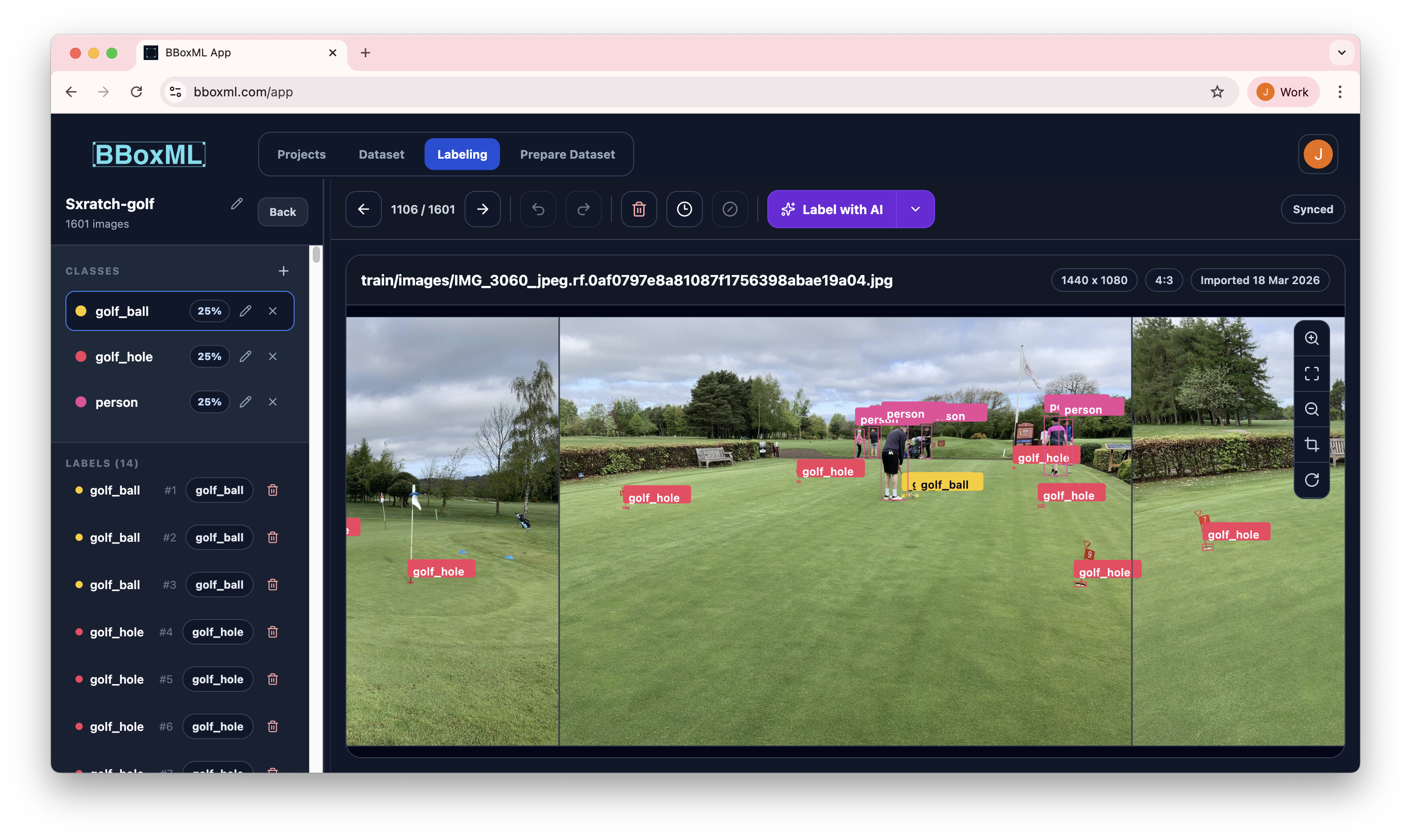Select the zoom out tool
1411x840 pixels.
(1312, 409)
